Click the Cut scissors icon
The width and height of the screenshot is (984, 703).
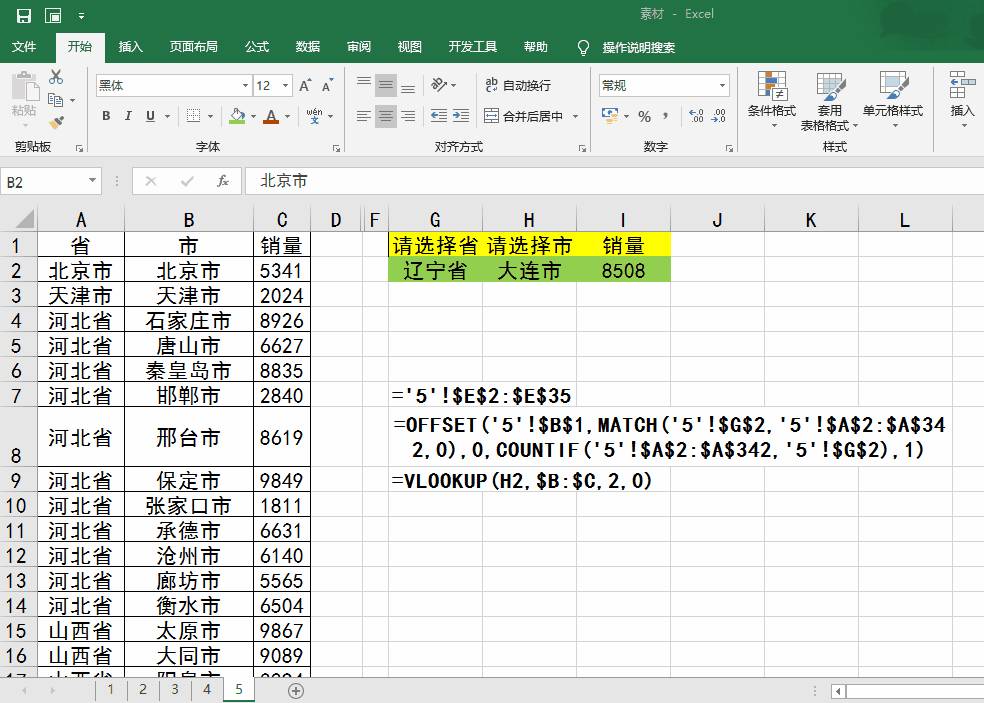[56, 78]
